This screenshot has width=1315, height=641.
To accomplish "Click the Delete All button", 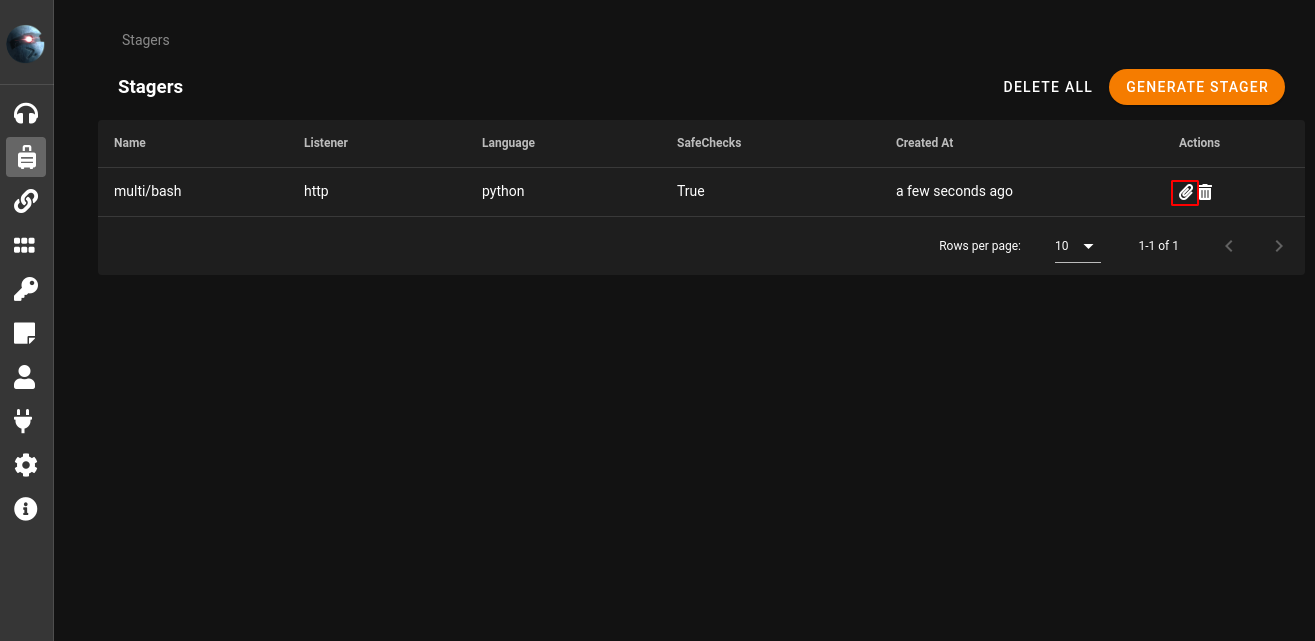I will point(1047,87).
